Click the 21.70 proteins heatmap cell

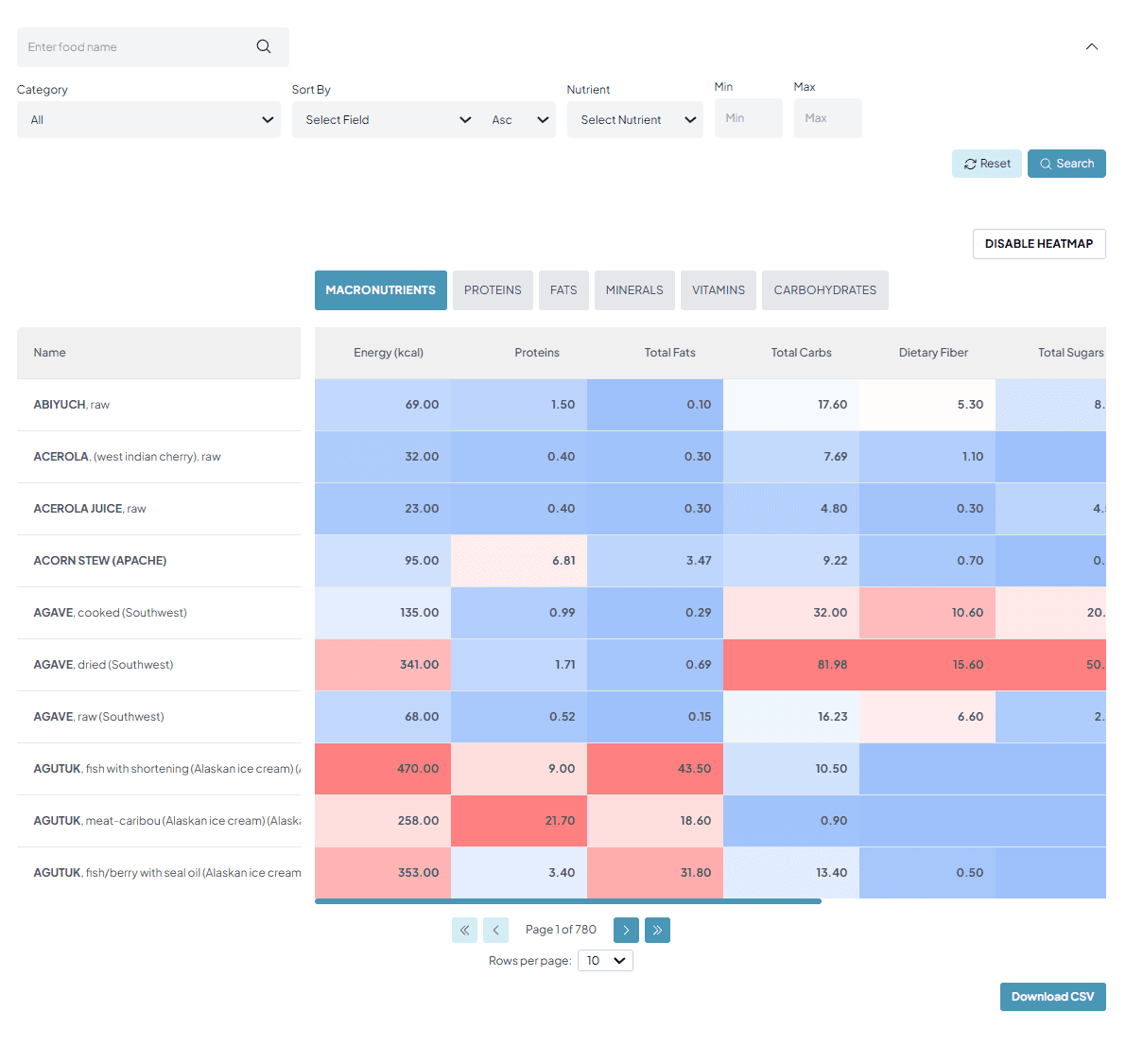point(519,821)
